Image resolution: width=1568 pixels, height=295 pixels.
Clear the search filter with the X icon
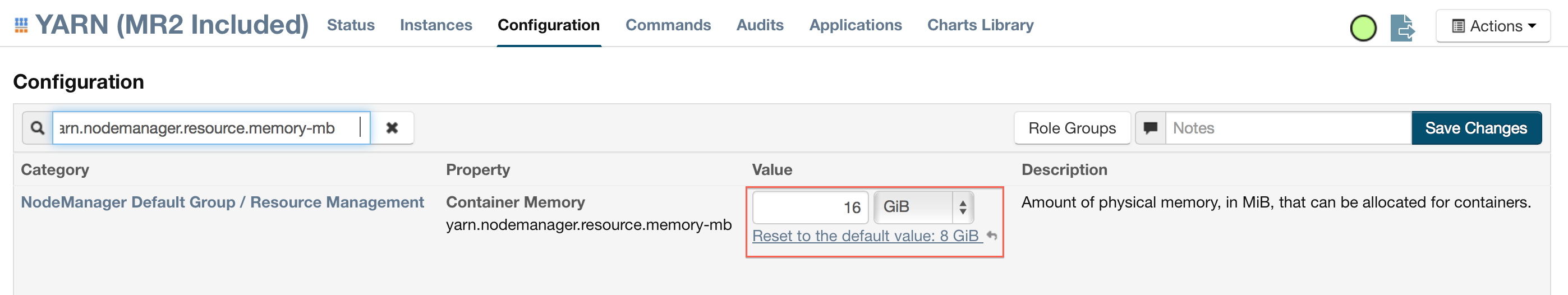pyautogui.click(x=392, y=128)
